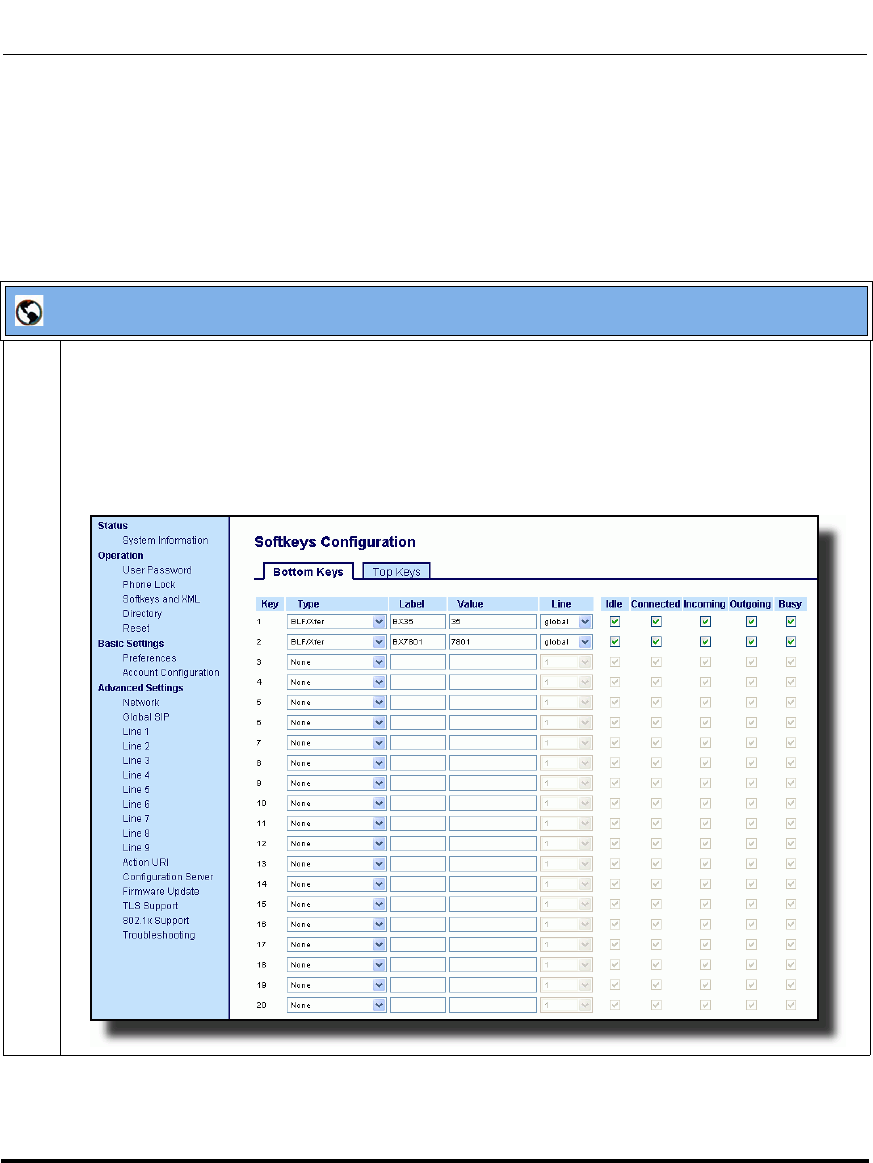Open Global SIP settings
Image resolution: width=873 pixels, height=1163 pixels.
click(x=145, y=717)
